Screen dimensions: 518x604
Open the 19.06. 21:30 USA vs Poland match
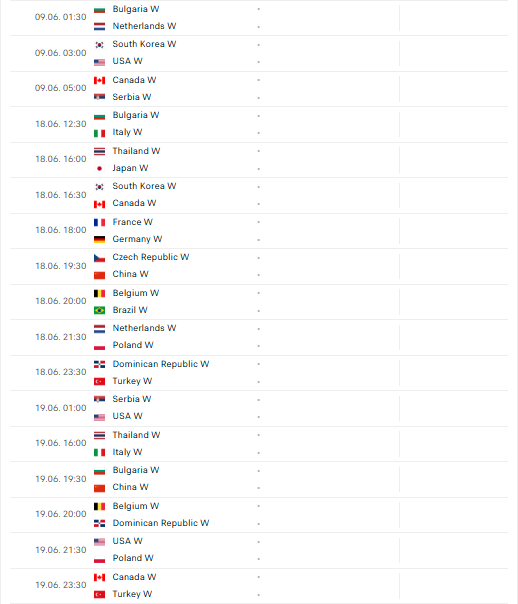click(x=259, y=550)
